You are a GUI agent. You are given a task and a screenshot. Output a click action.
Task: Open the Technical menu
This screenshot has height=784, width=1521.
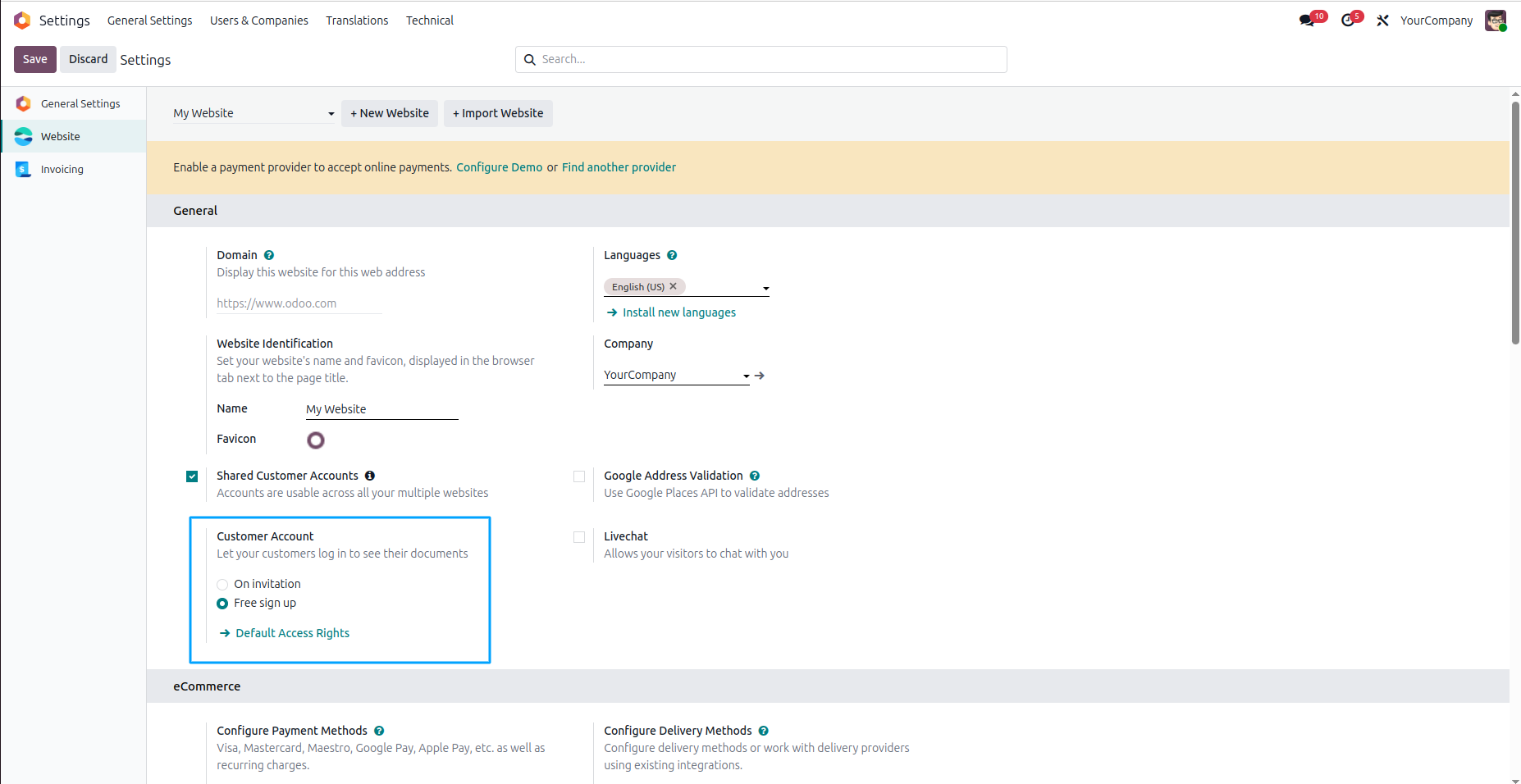point(430,21)
